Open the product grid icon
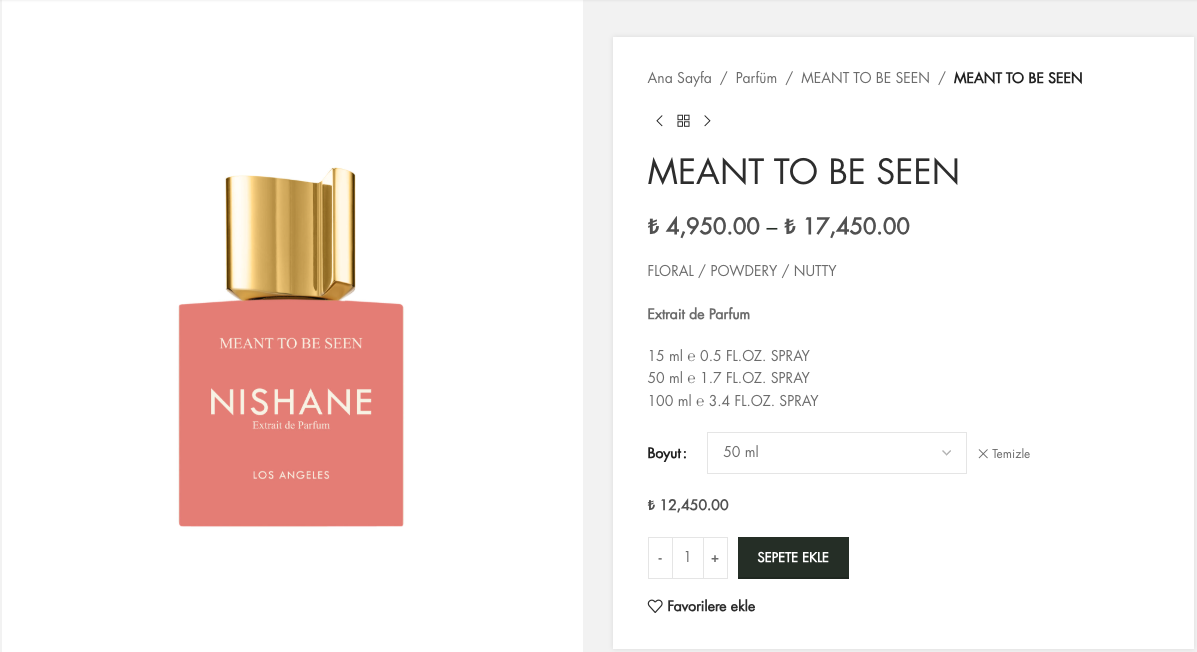Screen dimensions: 1197x652 pyautogui.click(x=683, y=121)
